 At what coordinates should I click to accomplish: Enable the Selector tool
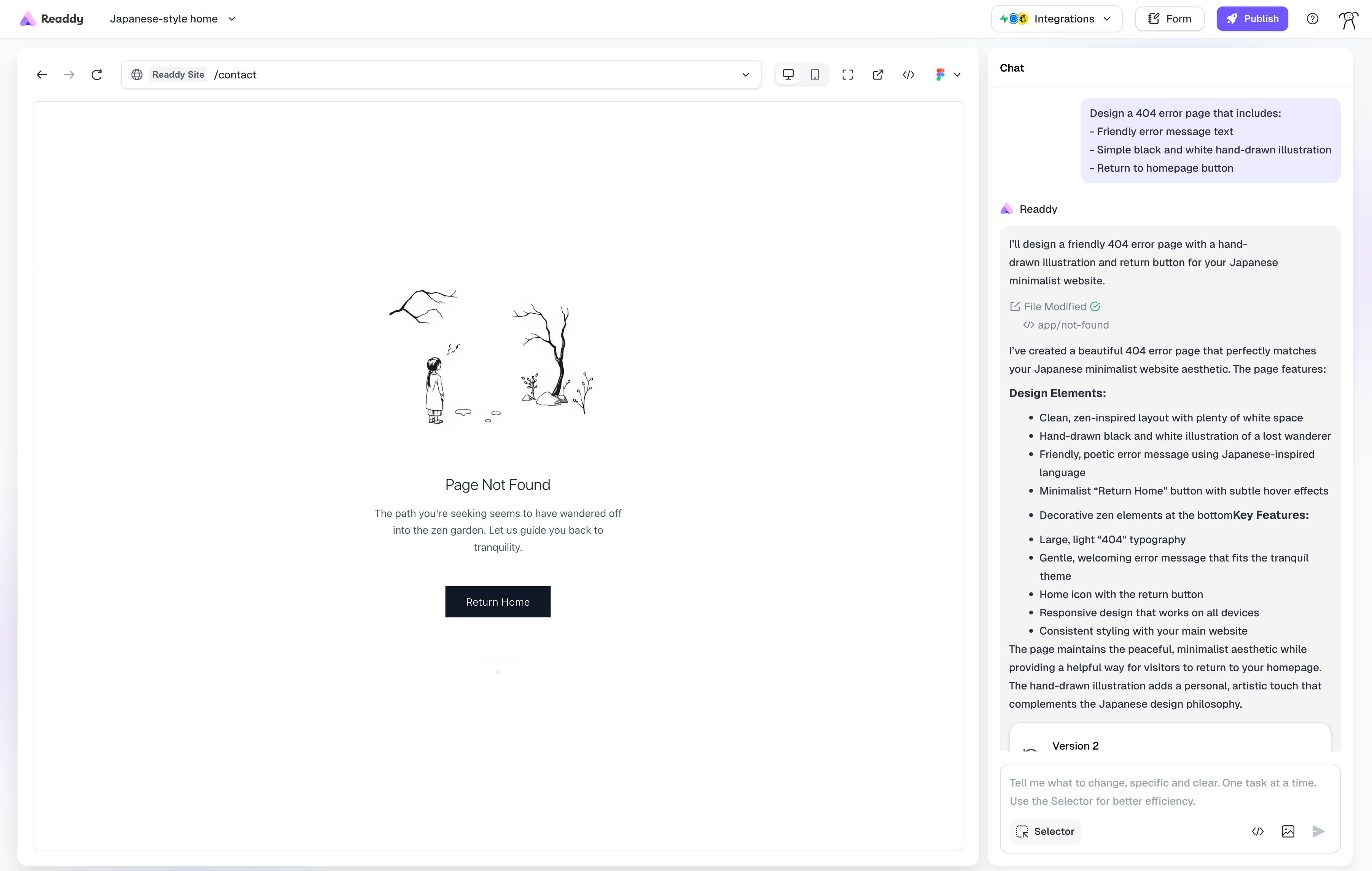click(x=1045, y=831)
